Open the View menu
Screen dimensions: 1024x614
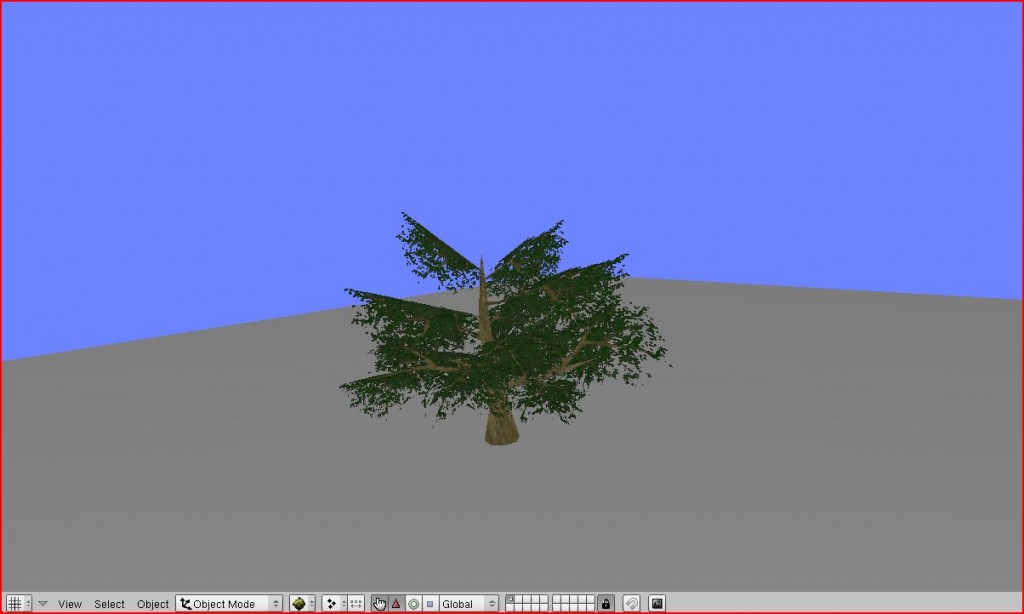tap(68, 603)
